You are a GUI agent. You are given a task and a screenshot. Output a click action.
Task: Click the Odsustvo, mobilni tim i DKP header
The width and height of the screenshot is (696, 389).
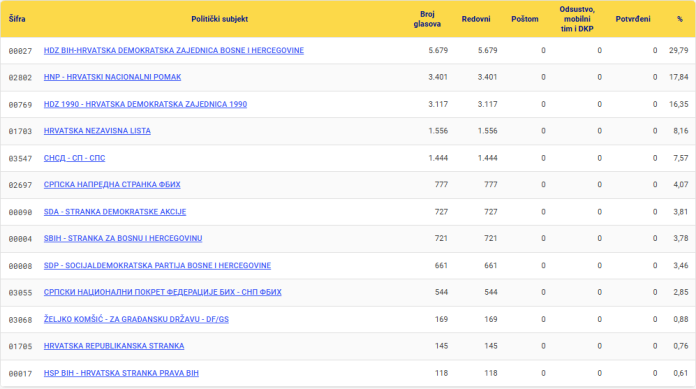point(577,19)
